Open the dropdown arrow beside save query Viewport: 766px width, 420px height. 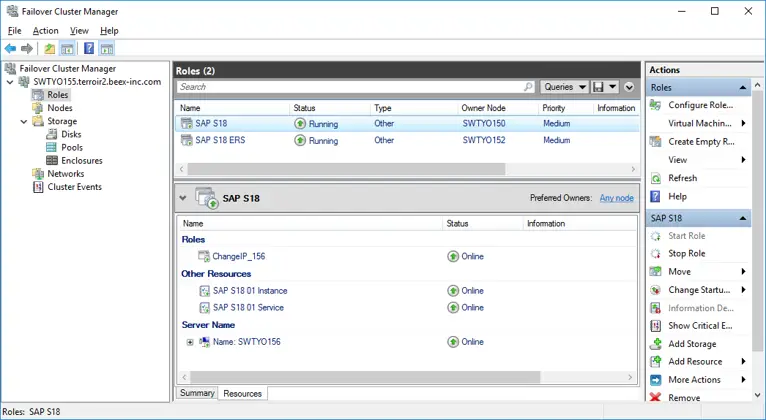pos(612,87)
